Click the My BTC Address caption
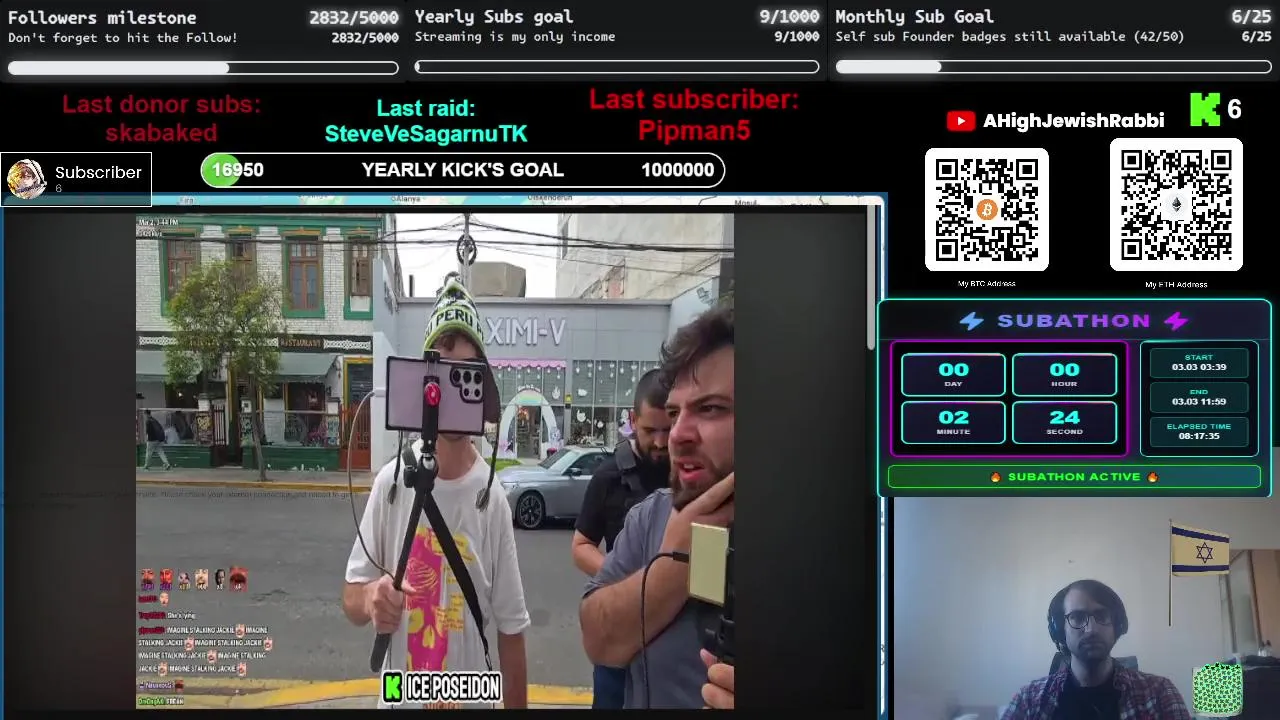 987,284
